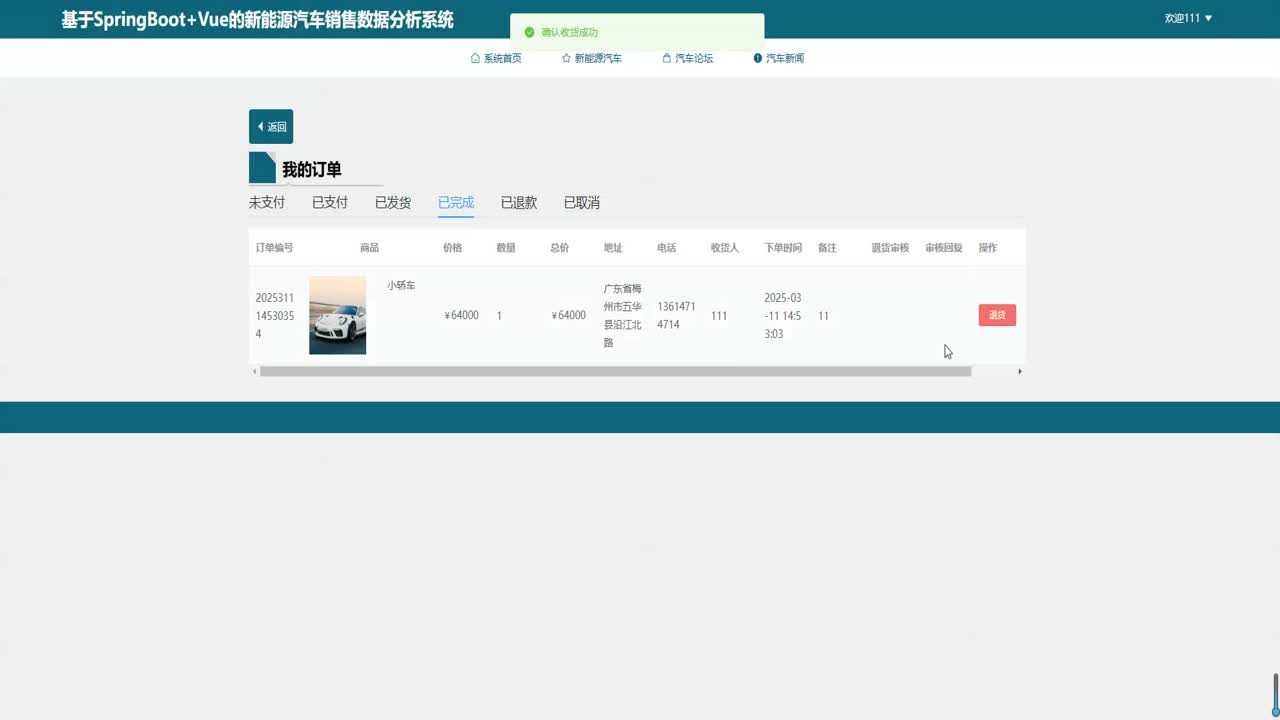Click the 退货审核 column header
This screenshot has width=1280, height=720.
point(890,247)
